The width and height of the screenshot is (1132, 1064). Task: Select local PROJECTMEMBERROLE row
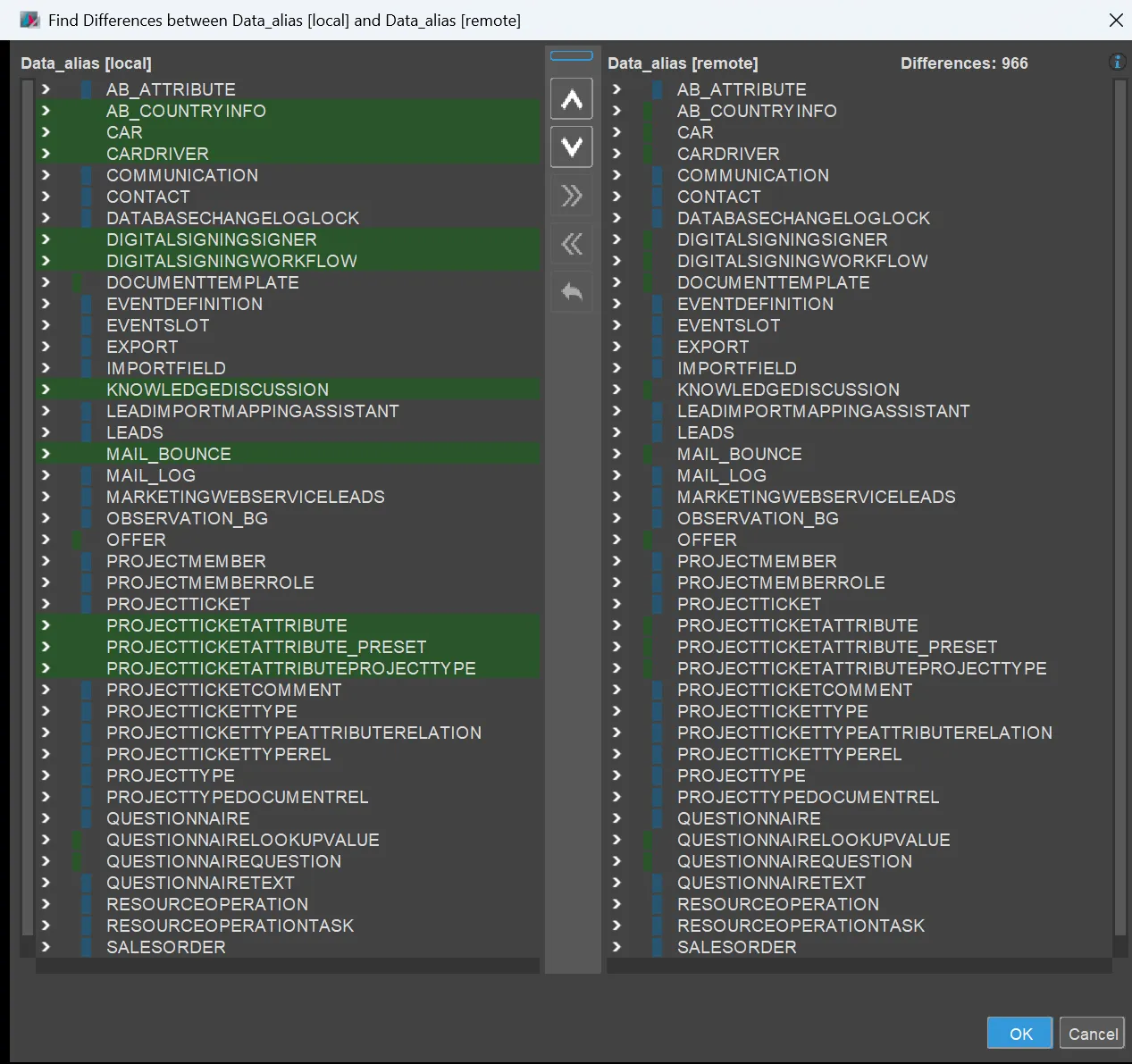tap(288, 582)
